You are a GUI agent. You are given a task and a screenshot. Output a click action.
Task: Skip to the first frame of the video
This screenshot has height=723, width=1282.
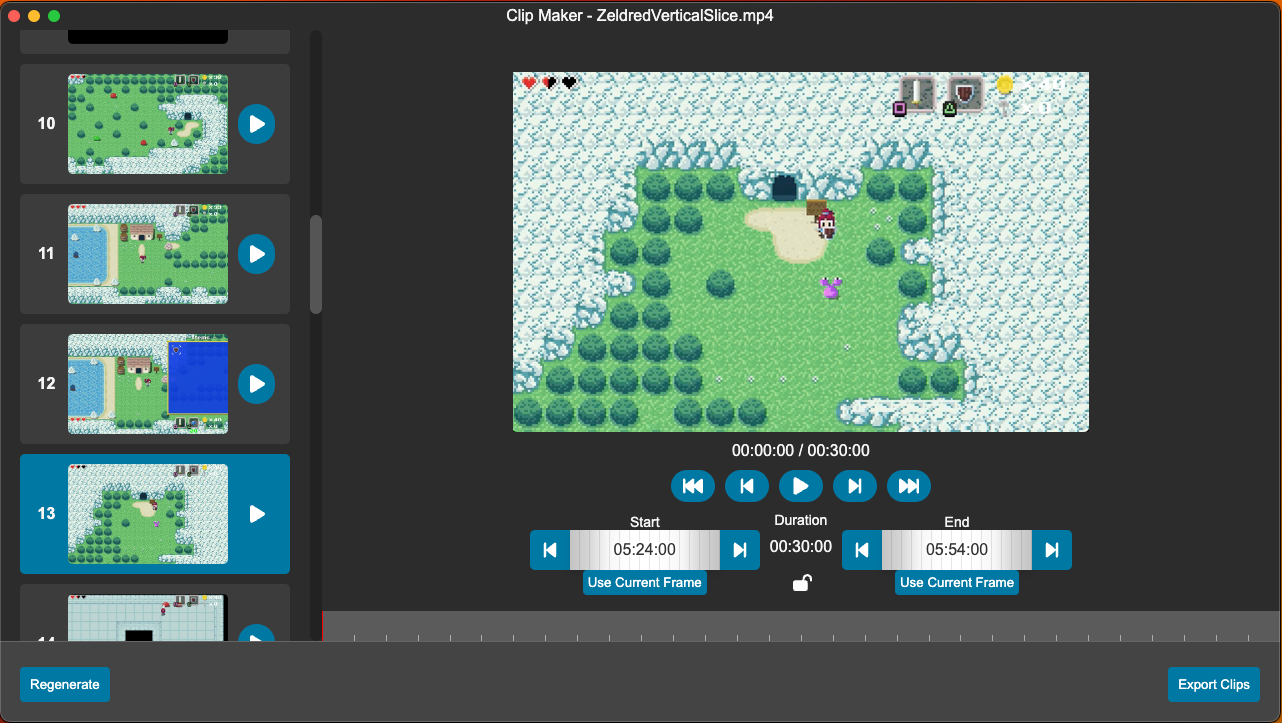(693, 486)
